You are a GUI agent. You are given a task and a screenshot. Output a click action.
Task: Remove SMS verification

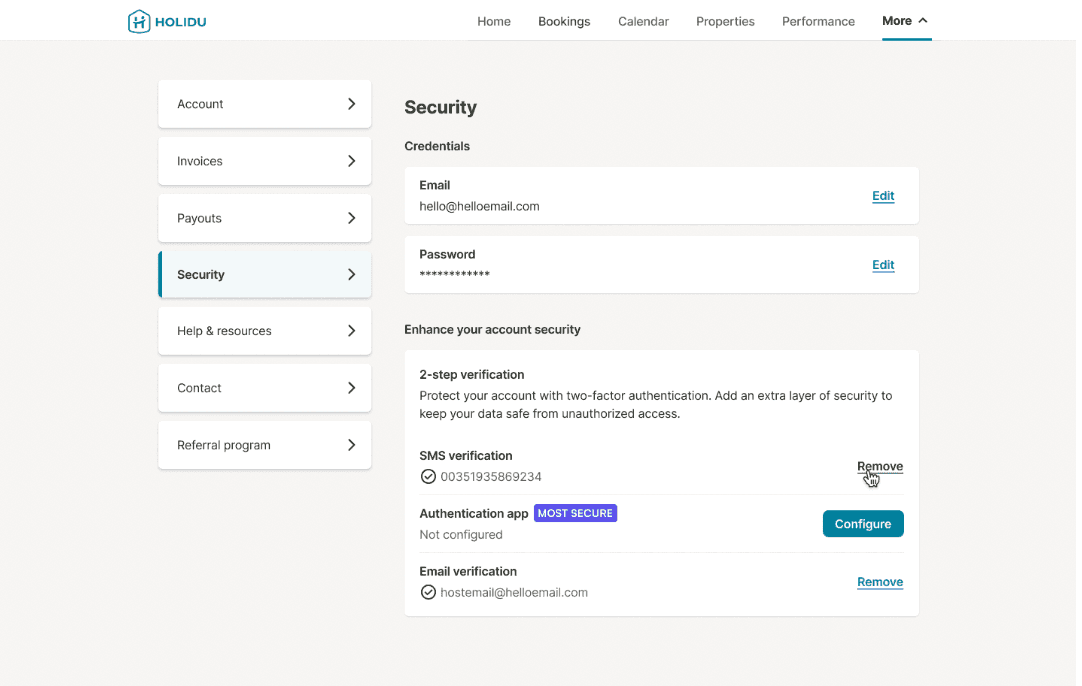[880, 467]
